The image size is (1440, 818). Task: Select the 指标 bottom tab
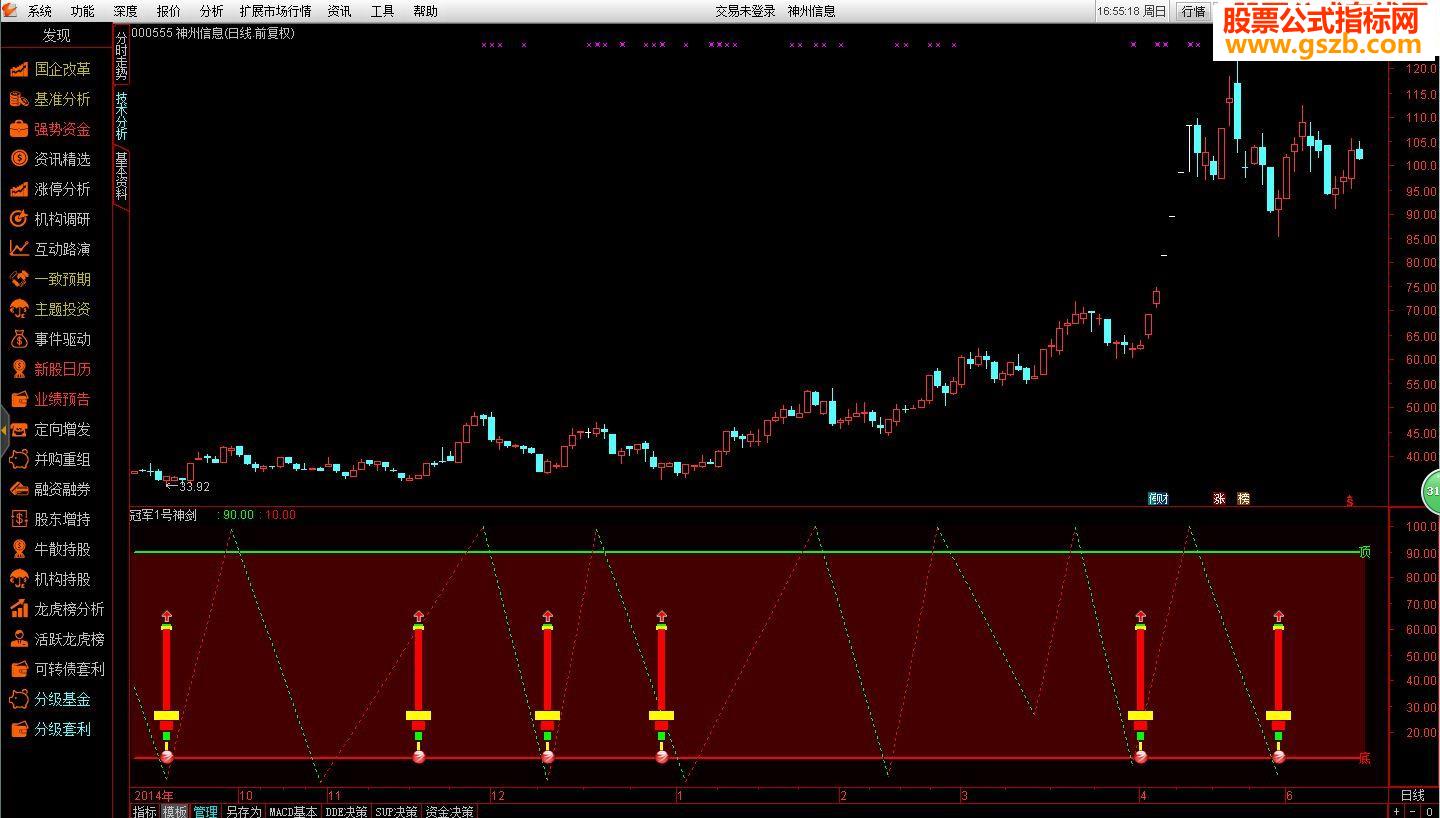(145, 811)
